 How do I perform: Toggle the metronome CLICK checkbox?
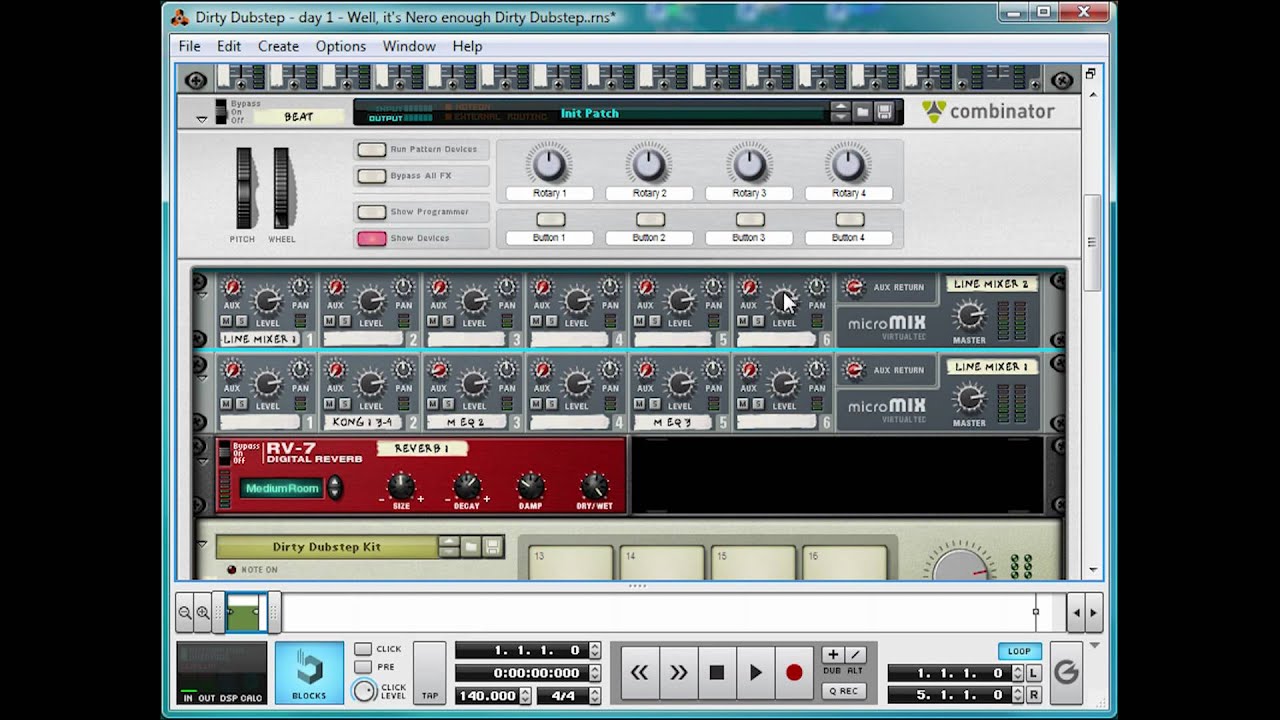point(363,649)
